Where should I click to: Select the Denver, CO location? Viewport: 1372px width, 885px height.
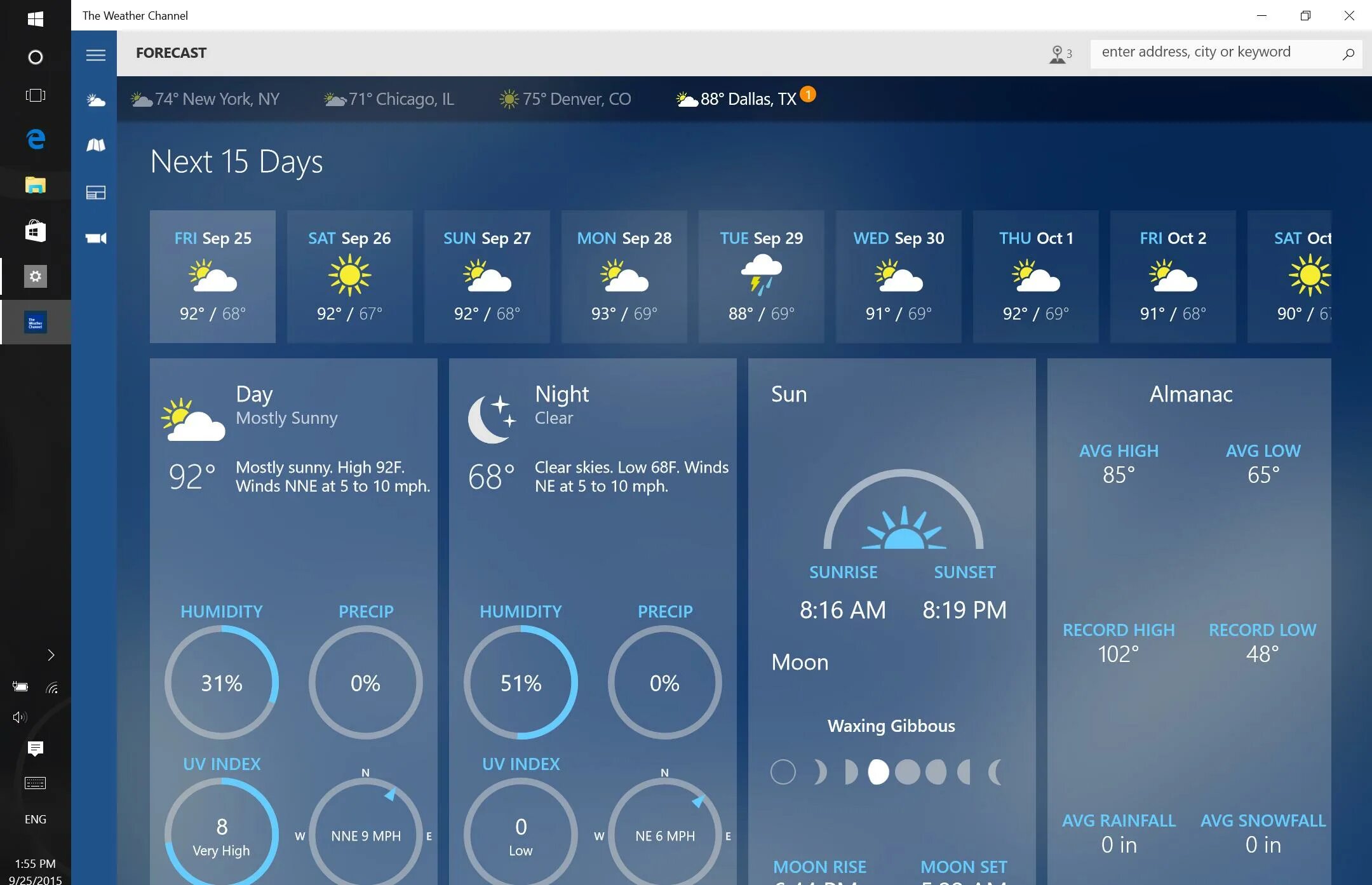565,99
